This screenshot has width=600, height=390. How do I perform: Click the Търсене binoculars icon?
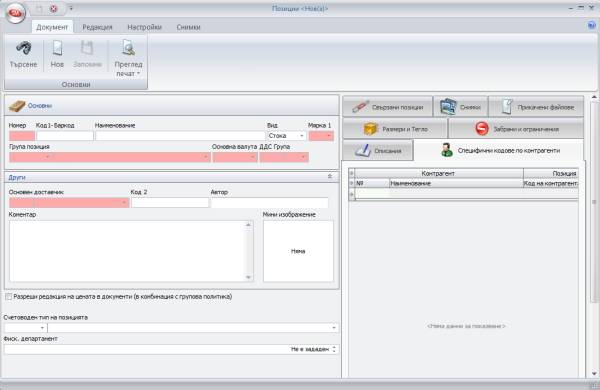(x=23, y=48)
